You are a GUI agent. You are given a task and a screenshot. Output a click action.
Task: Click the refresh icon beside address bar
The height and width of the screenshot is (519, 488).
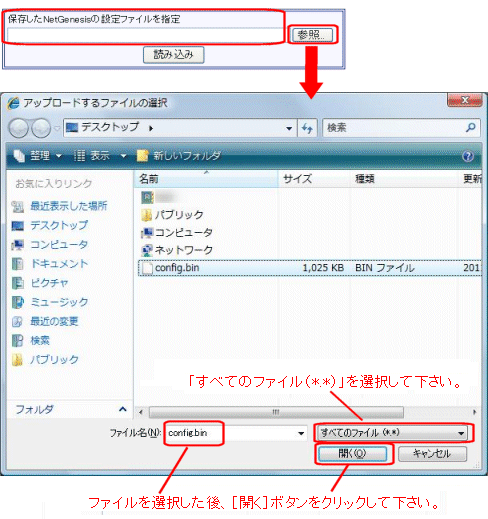click(307, 128)
